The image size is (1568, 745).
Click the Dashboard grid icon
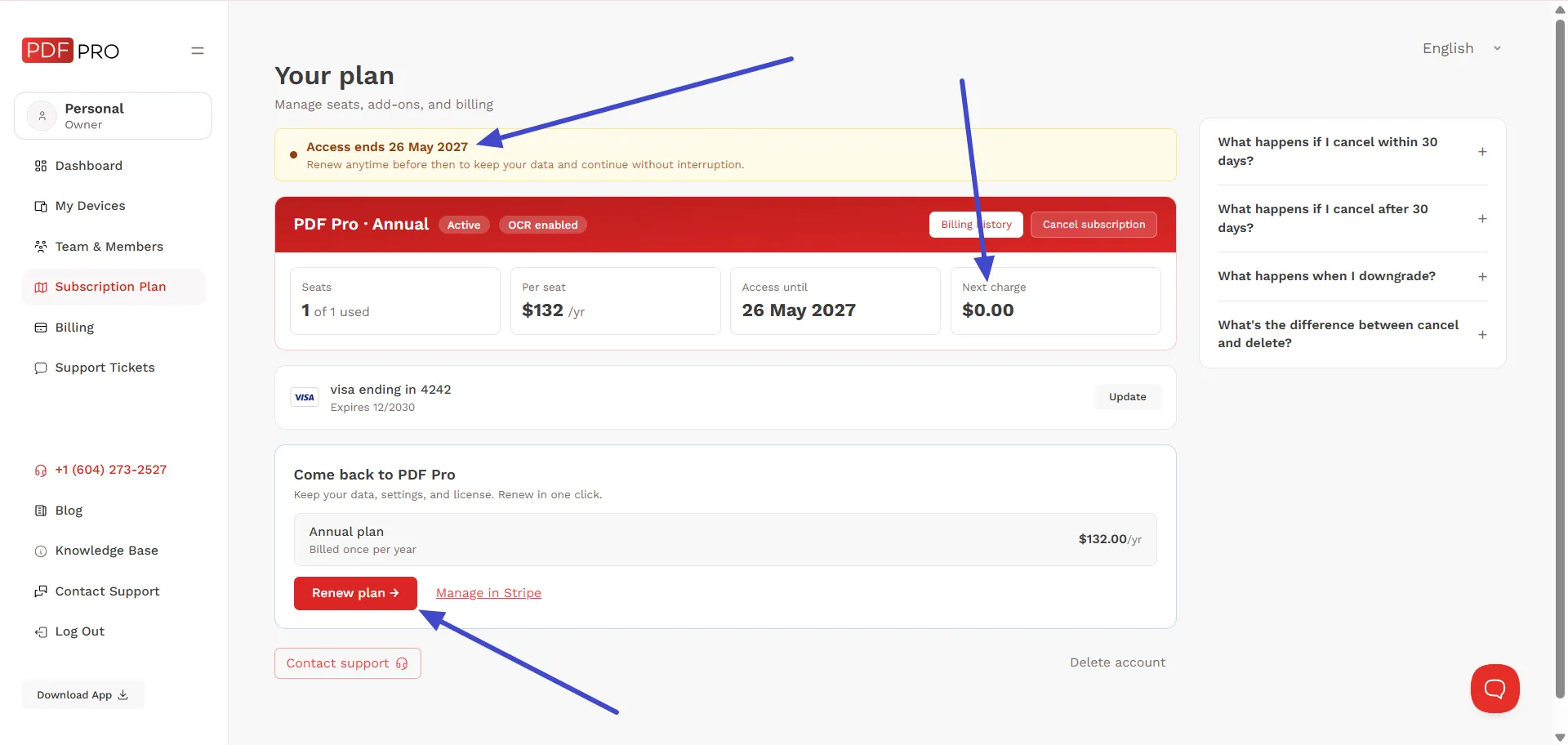41,166
